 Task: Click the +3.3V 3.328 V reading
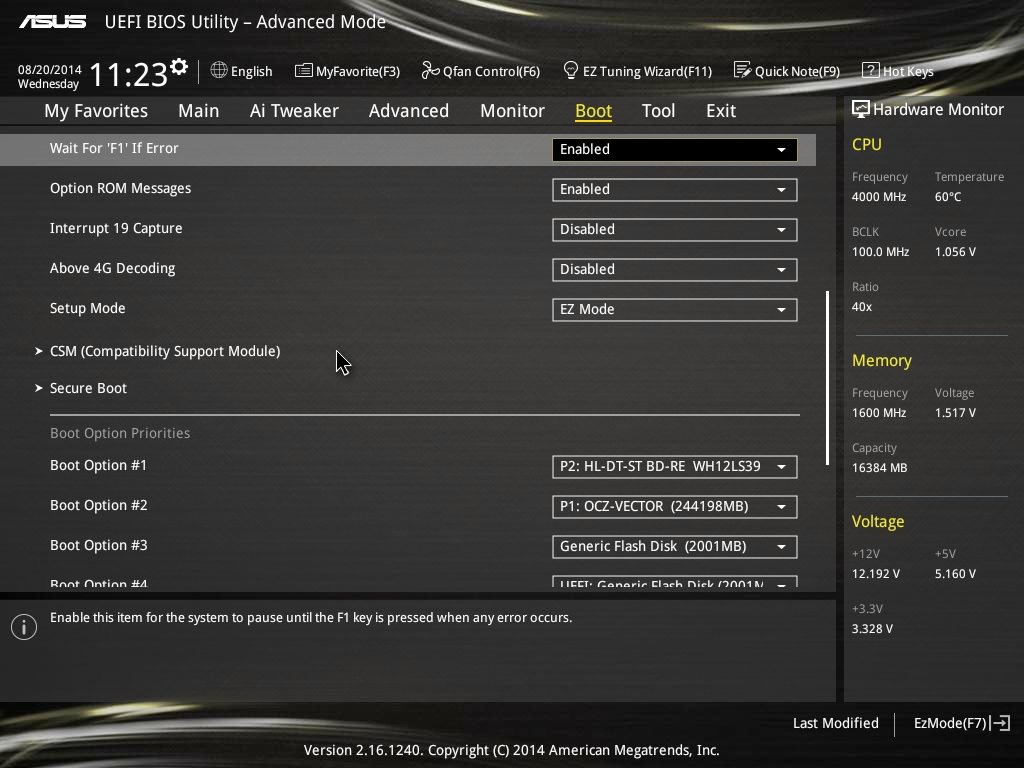tap(872, 628)
